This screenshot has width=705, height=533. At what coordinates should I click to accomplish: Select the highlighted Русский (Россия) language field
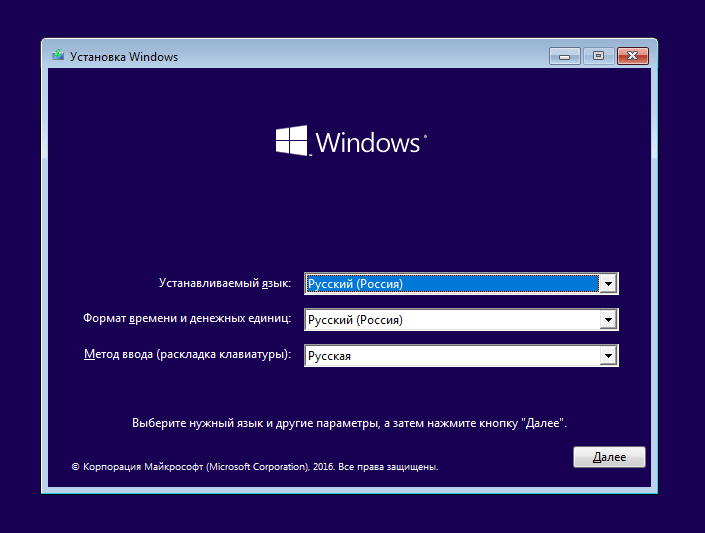pos(450,284)
